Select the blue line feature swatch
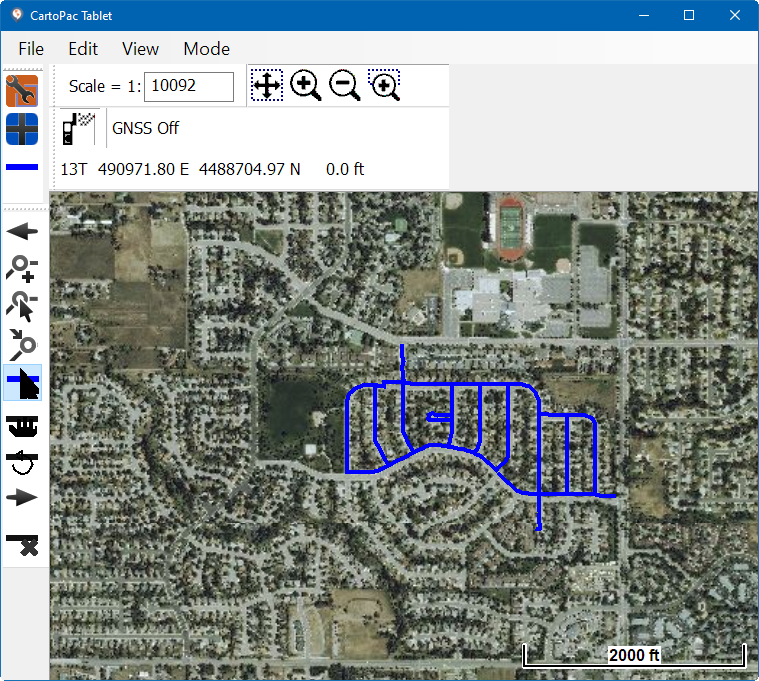 tap(22, 167)
